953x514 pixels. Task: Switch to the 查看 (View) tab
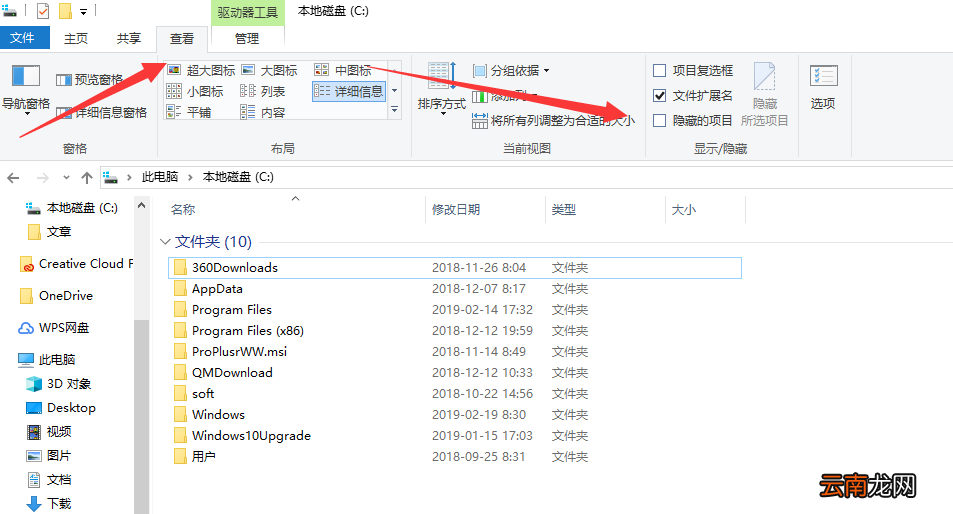(182, 39)
